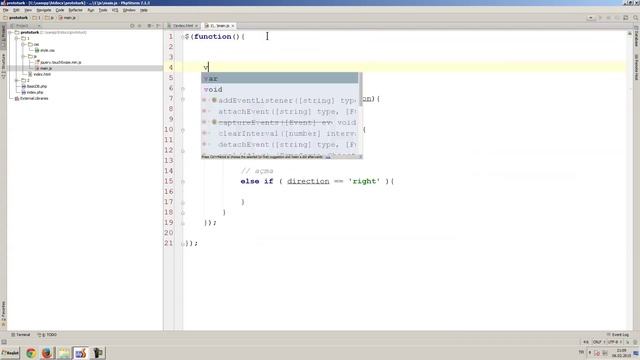Close the index.html editor tab

(x=196, y=26)
